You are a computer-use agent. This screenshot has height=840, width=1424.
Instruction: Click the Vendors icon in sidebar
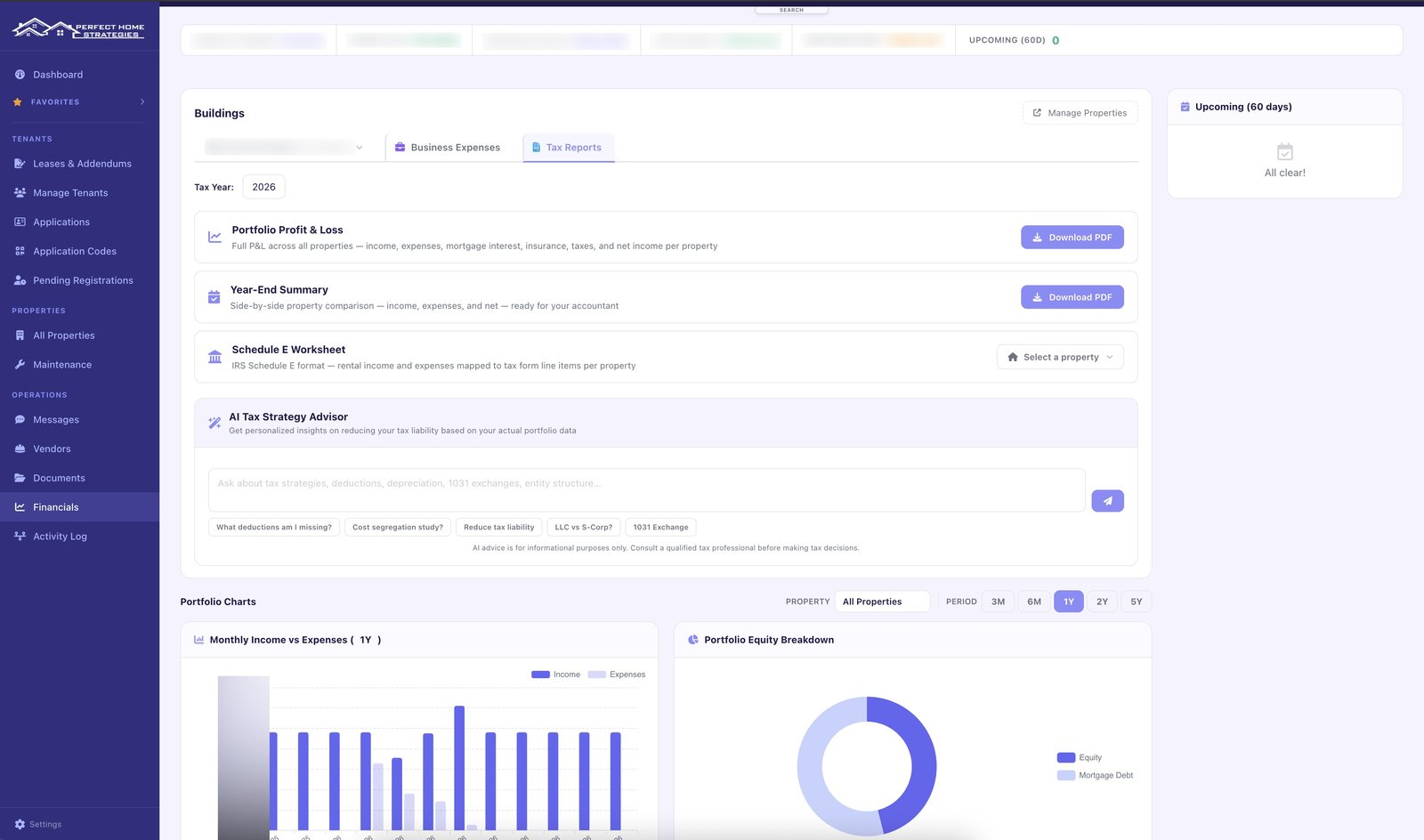(x=20, y=449)
